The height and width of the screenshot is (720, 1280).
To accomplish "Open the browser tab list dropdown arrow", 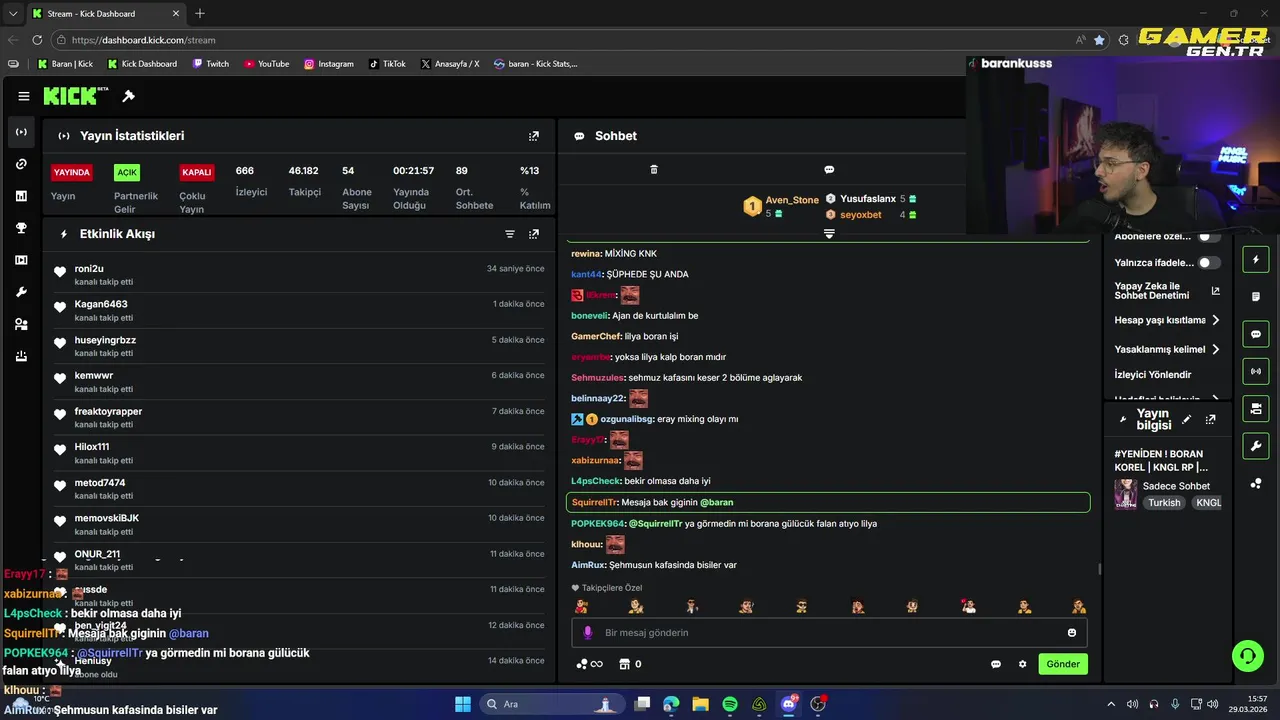I will click(13, 14).
